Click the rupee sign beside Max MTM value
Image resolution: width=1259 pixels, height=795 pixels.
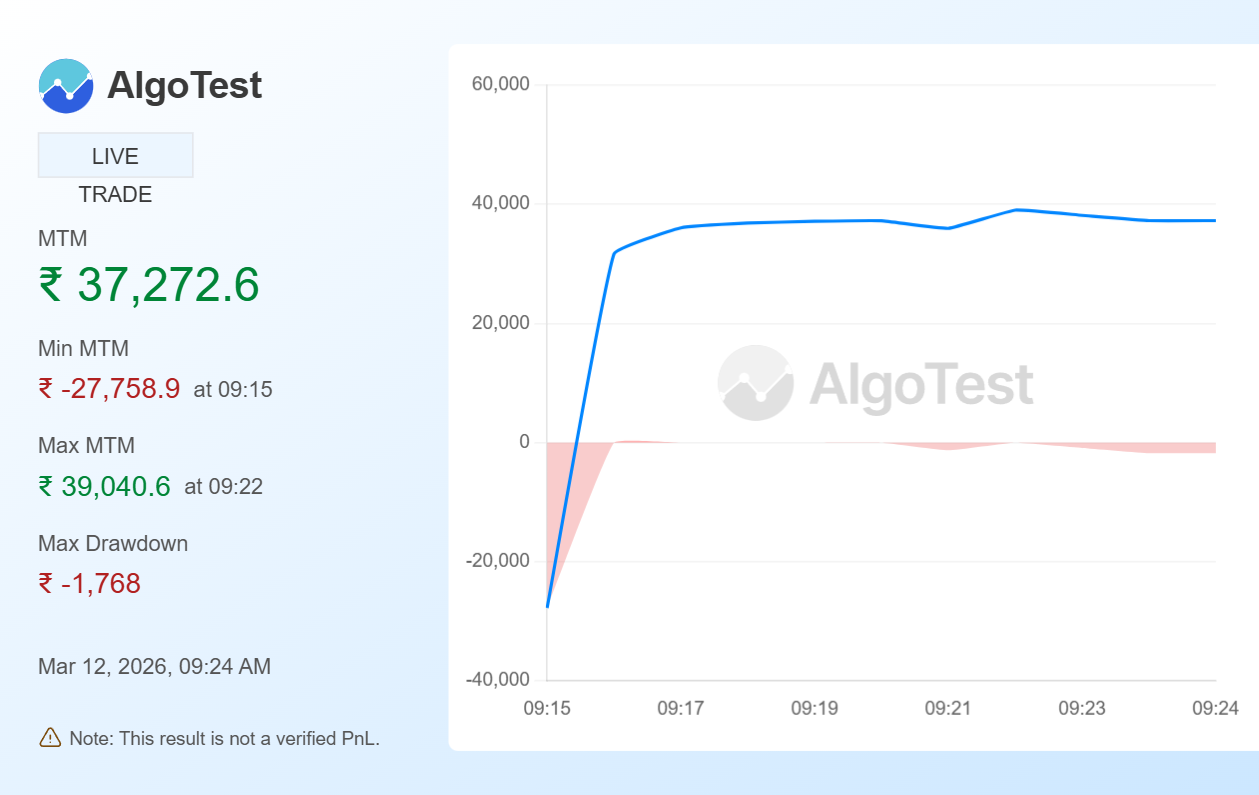(x=47, y=486)
